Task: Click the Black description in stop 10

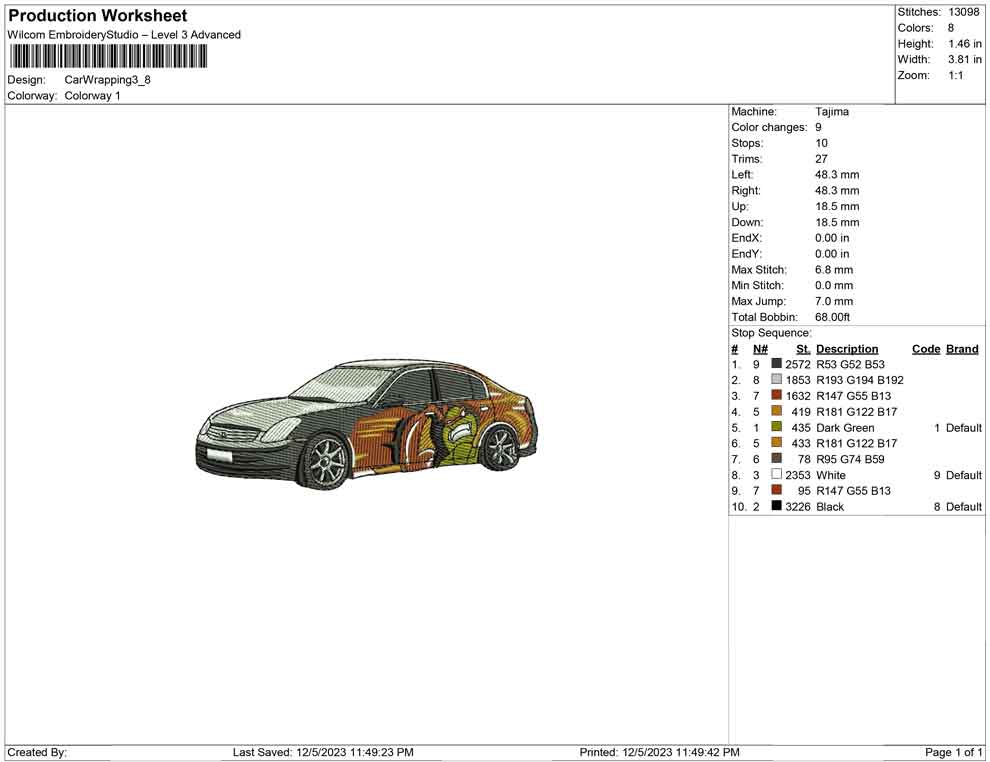Action: tap(830, 506)
